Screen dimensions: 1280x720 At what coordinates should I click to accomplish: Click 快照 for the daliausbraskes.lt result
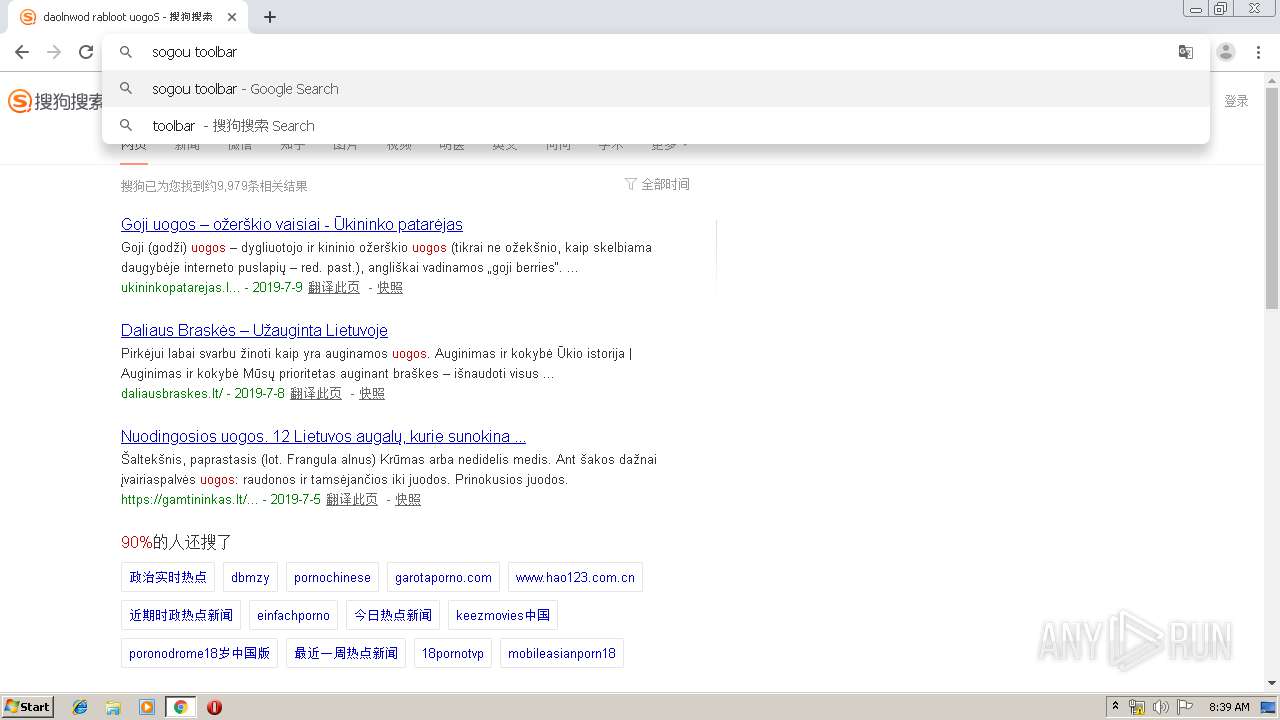(x=372, y=393)
